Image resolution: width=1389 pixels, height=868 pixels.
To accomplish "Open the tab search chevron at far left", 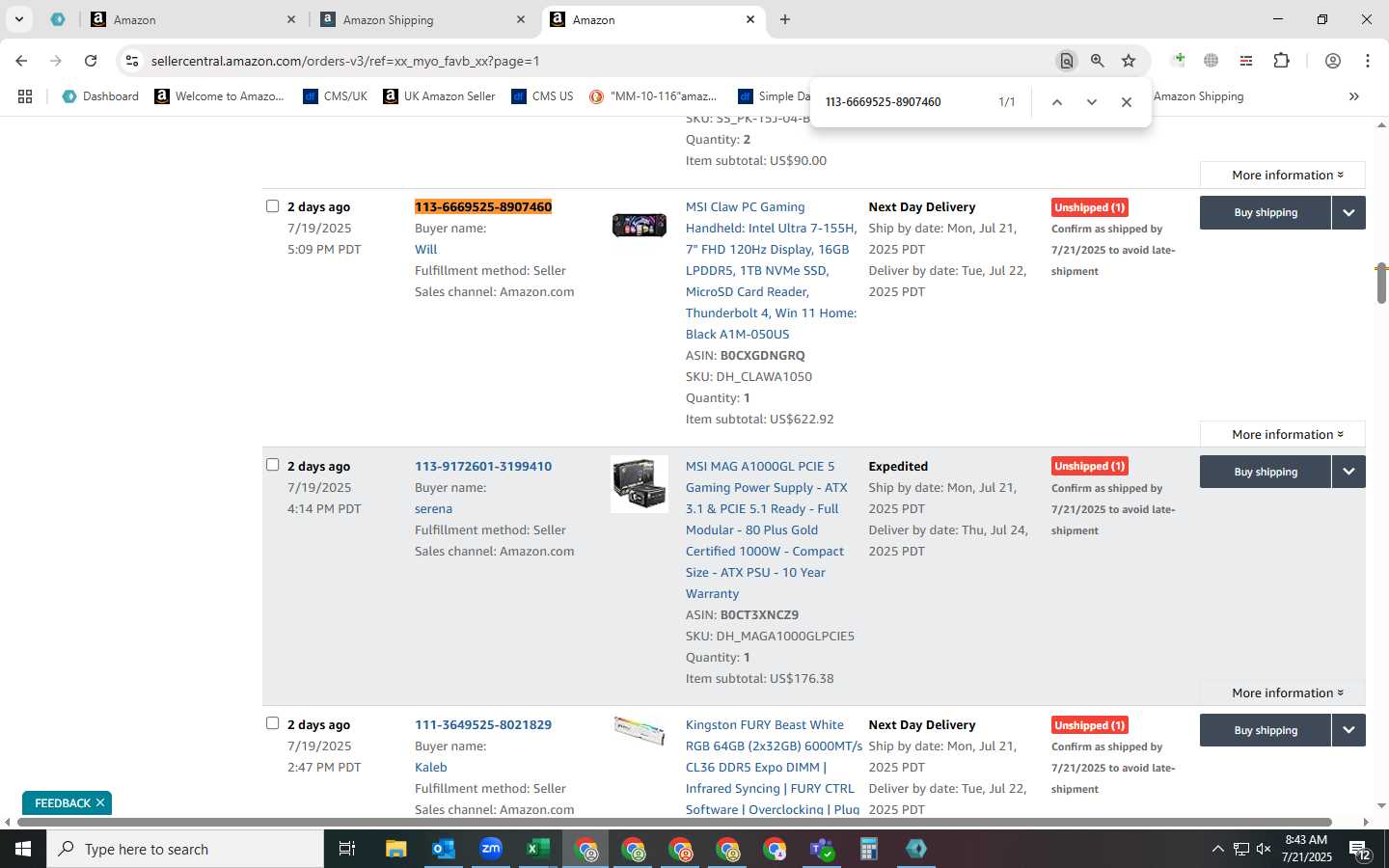I will 18,19.
